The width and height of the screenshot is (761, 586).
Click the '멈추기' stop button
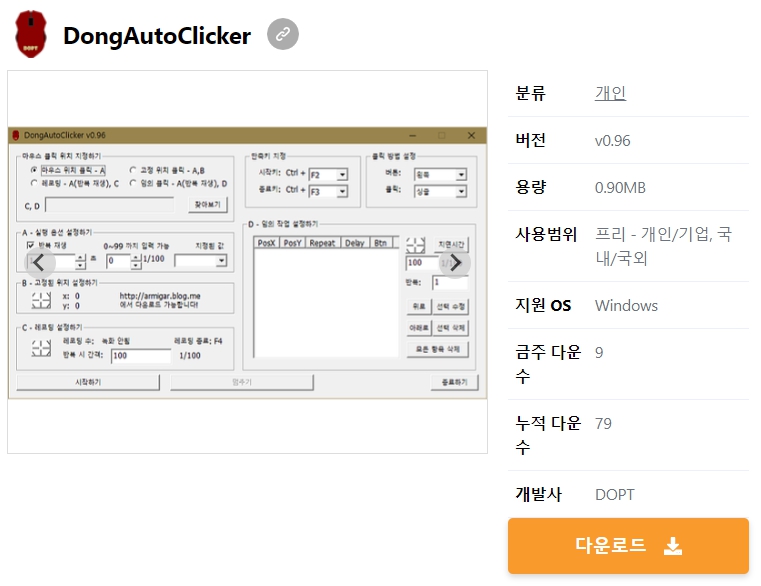pyautogui.click(x=242, y=382)
